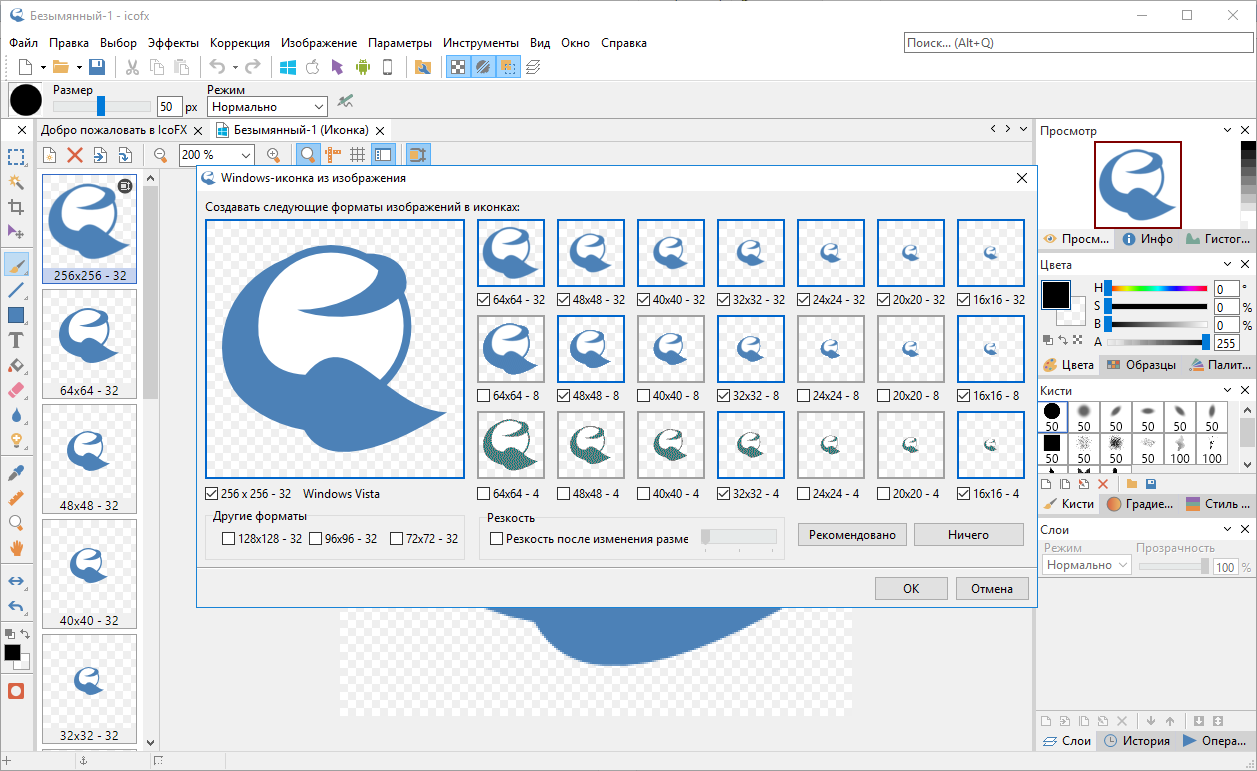
Task: Click the zoom in magnifier icon
Action: tap(273, 155)
